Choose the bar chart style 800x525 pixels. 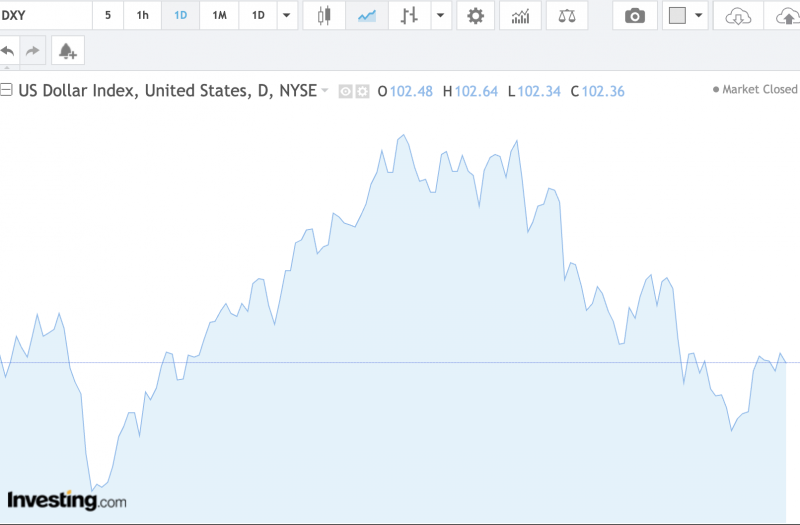click(409, 16)
